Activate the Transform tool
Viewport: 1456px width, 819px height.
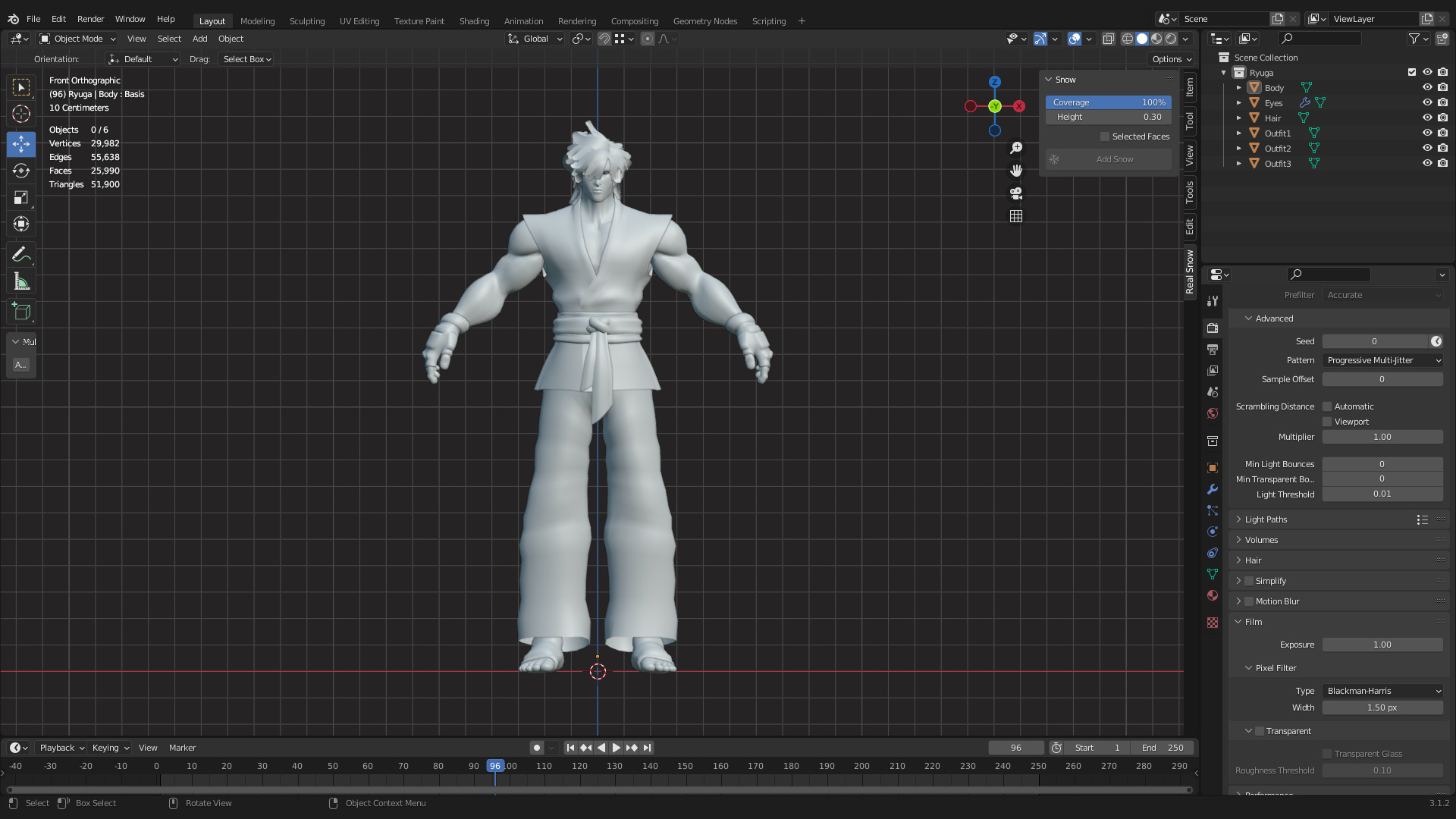[21, 224]
